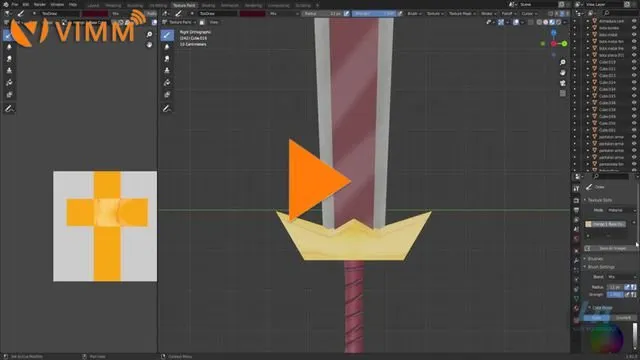The height and width of the screenshot is (360, 640).
Task: Click the brush color swatch in the viewport header
Action: pos(252,13)
